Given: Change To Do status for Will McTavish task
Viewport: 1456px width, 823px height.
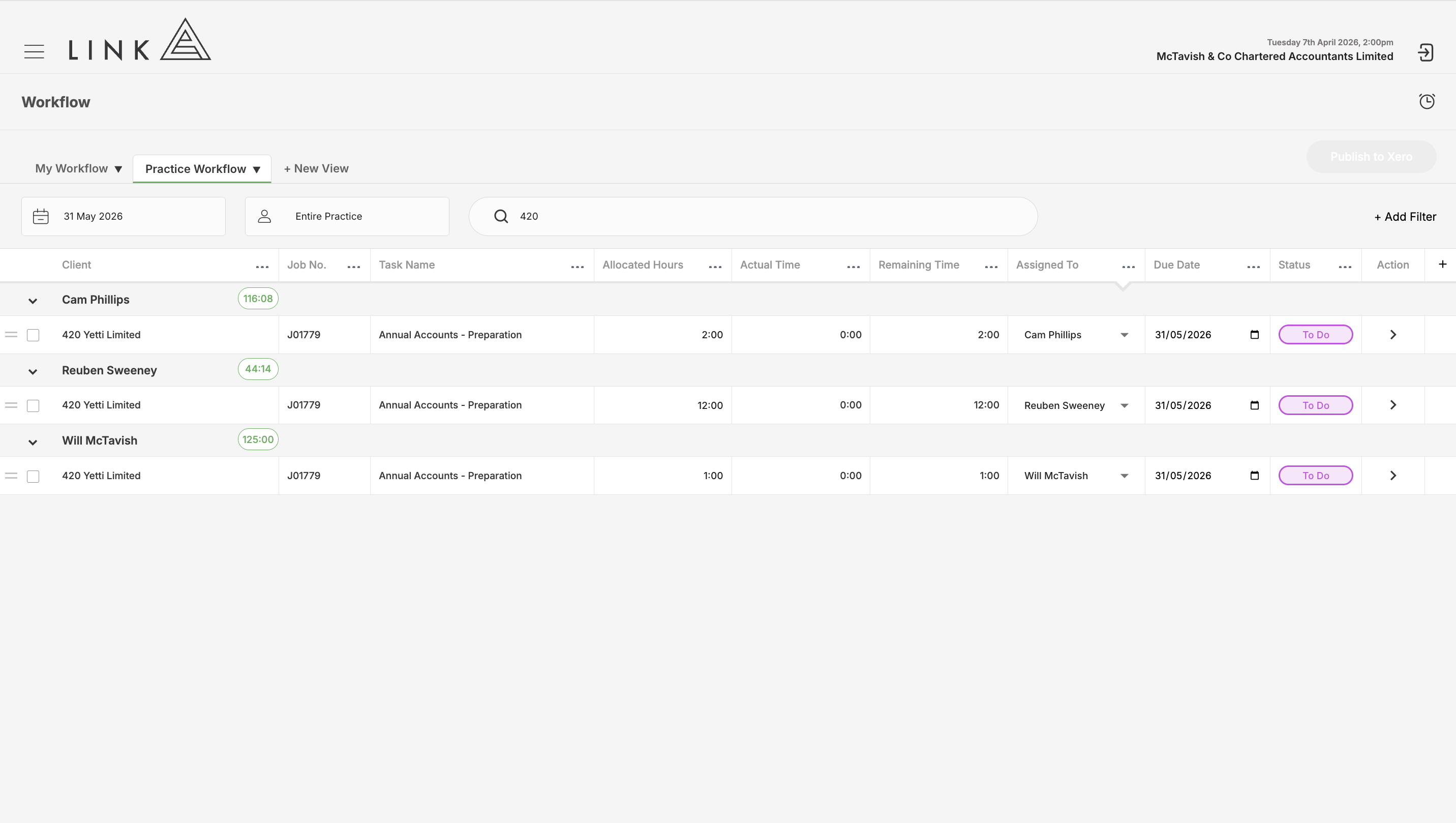Looking at the screenshot, I should click(x=1316, y=476).
